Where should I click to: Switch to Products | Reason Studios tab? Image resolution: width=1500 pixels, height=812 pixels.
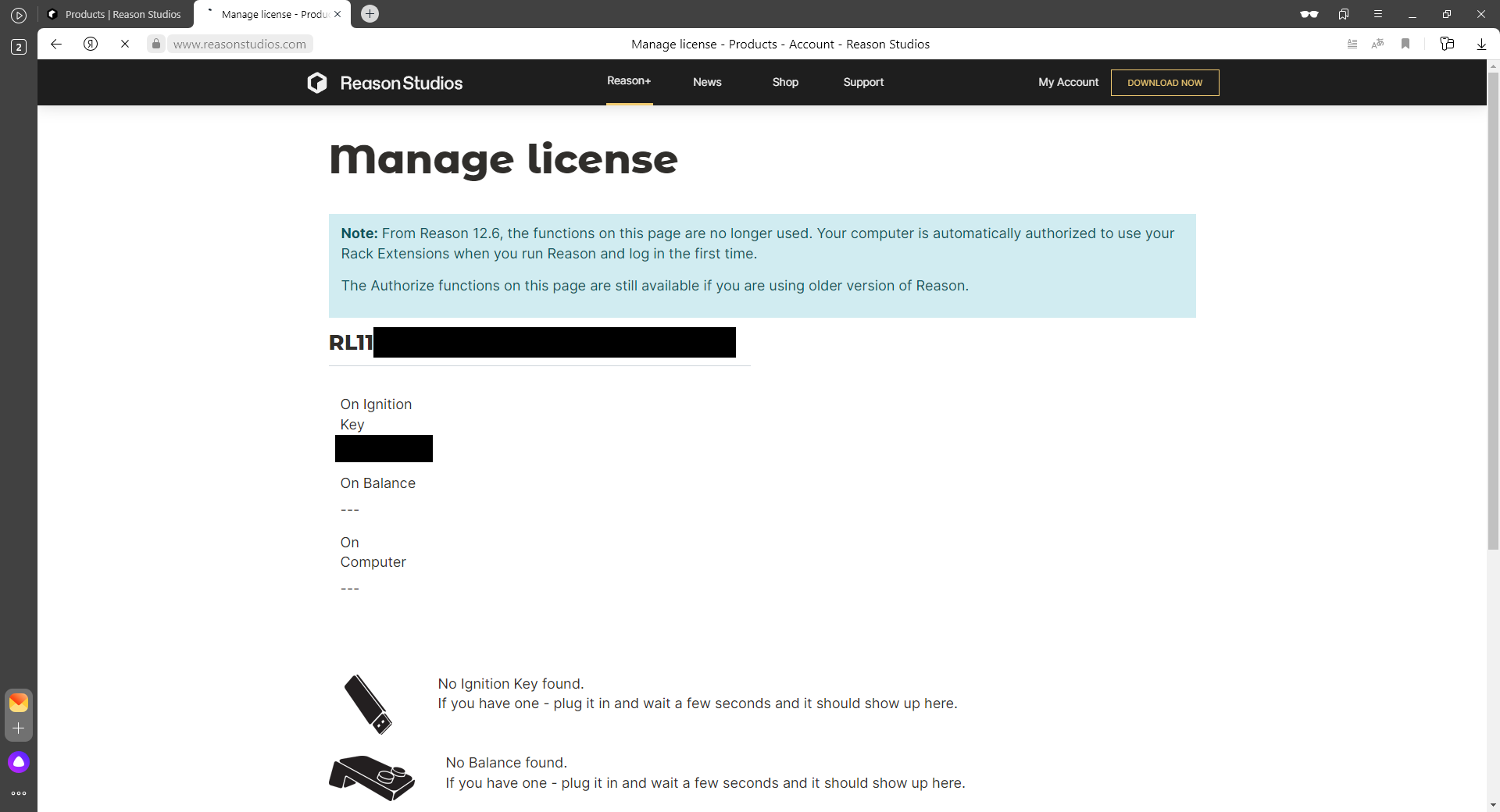[x=116, y=14]
